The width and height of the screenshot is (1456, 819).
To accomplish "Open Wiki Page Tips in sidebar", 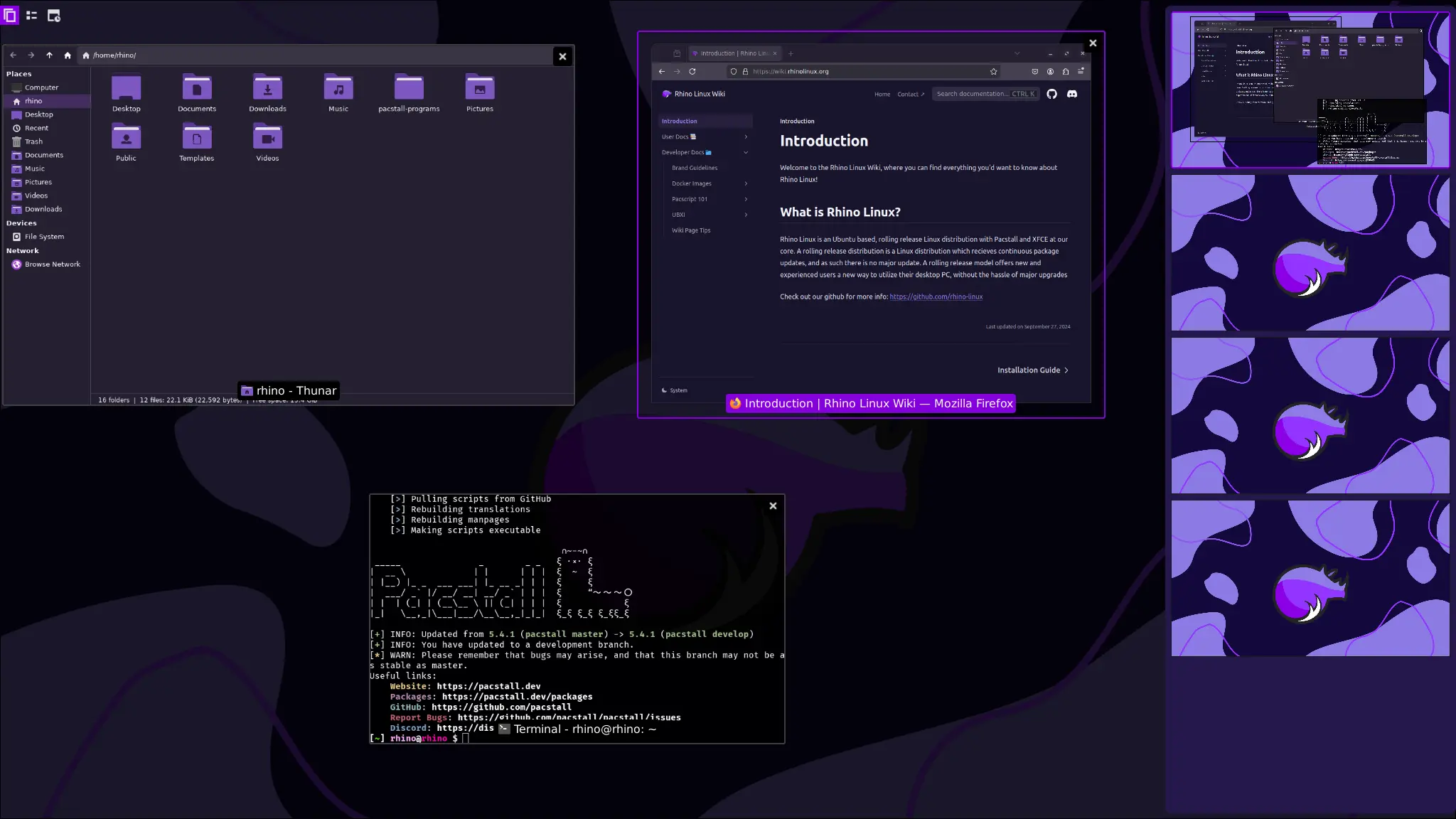I will pyautogui.click(x=691, y=230).
